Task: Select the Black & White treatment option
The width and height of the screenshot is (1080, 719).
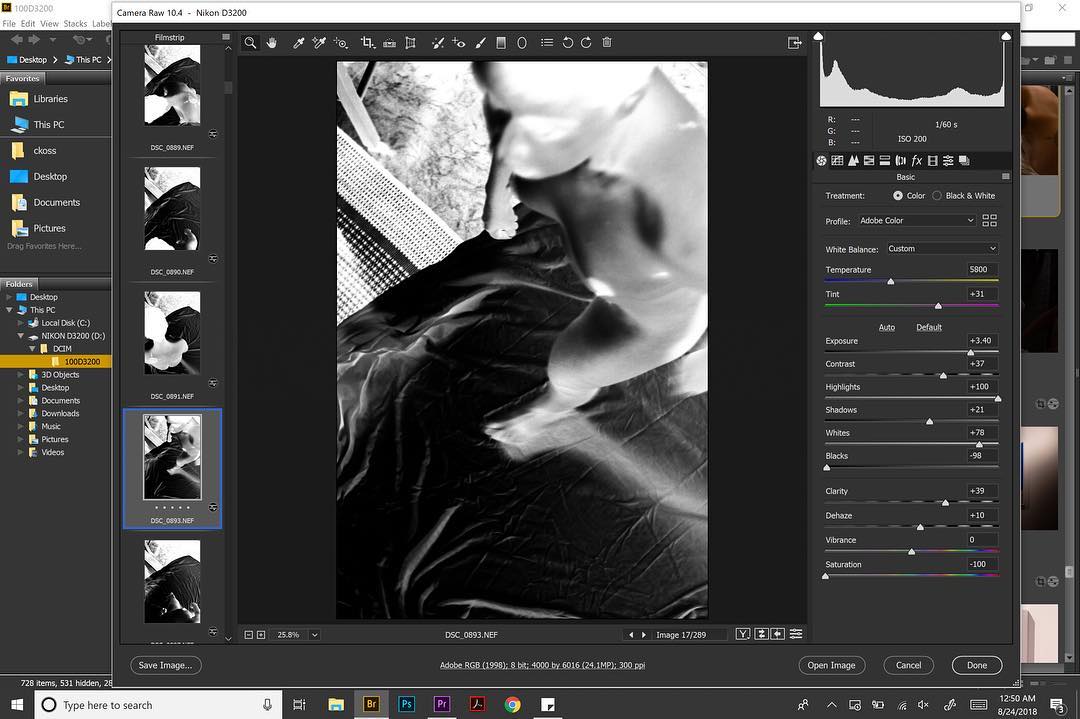Action: pos(937,196)
